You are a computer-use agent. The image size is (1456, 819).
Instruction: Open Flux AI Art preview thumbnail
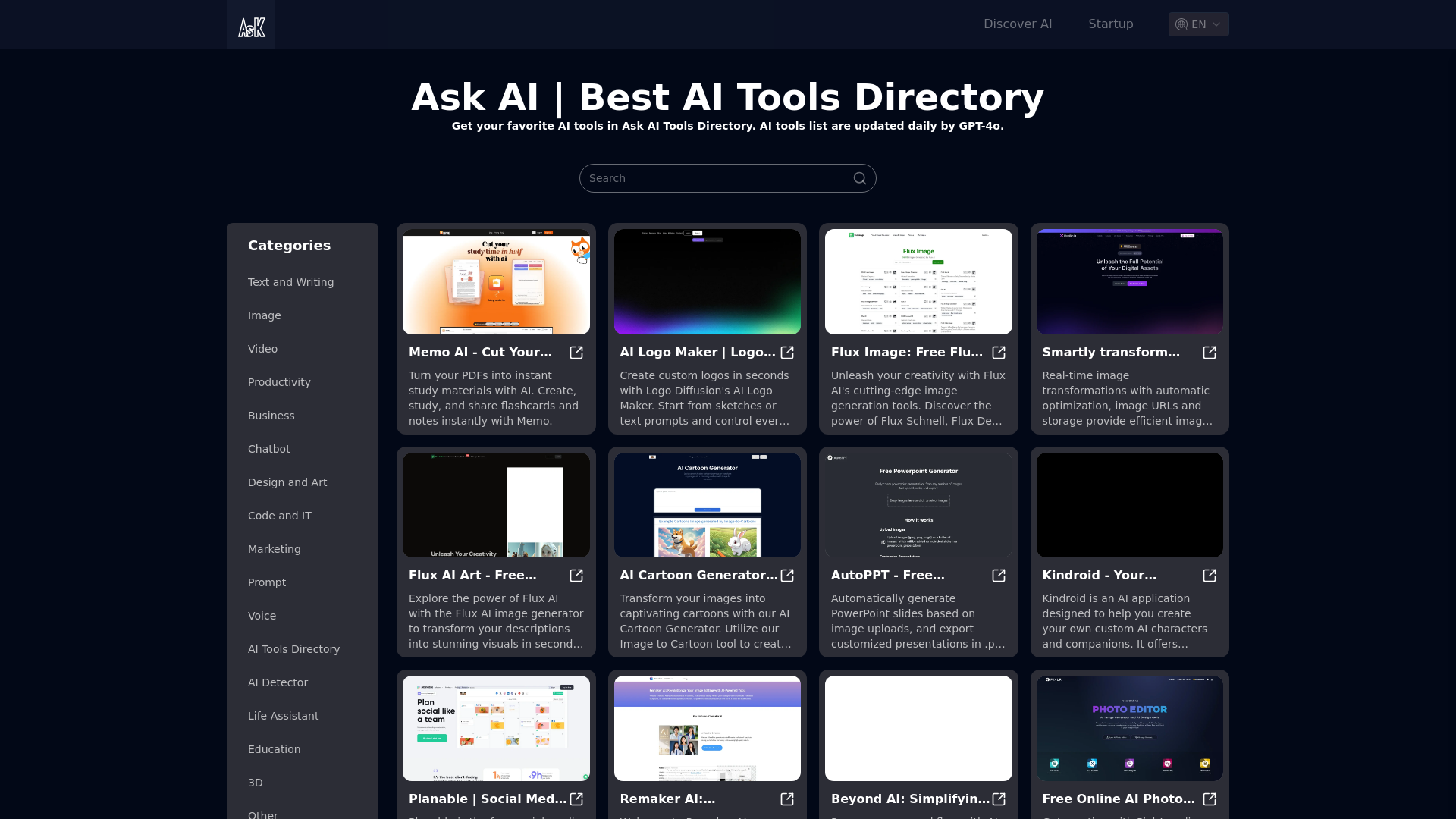(496, 505)
